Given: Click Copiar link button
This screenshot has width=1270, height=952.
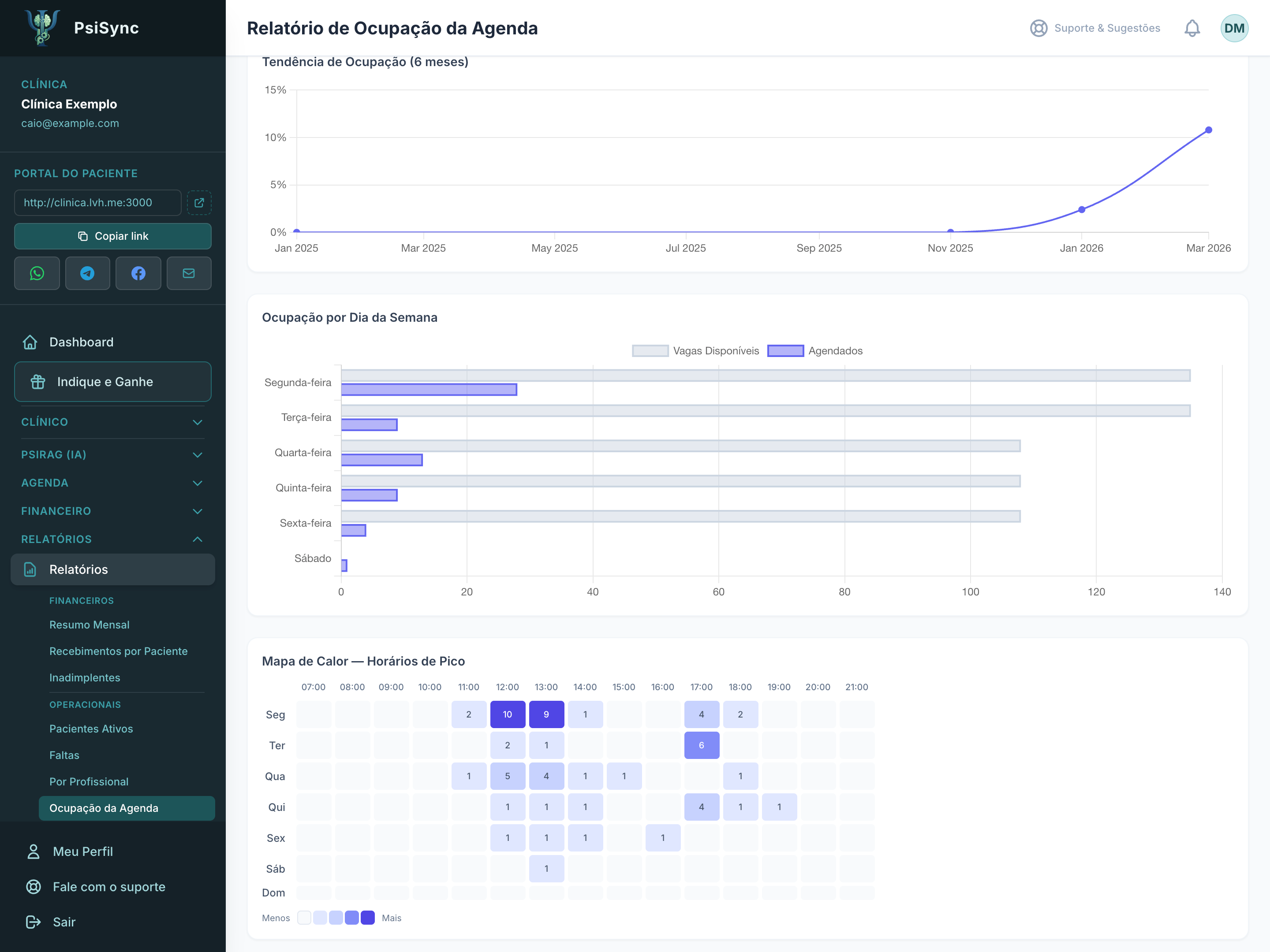Looking at the screenshot, I should [x=112, y=236].
